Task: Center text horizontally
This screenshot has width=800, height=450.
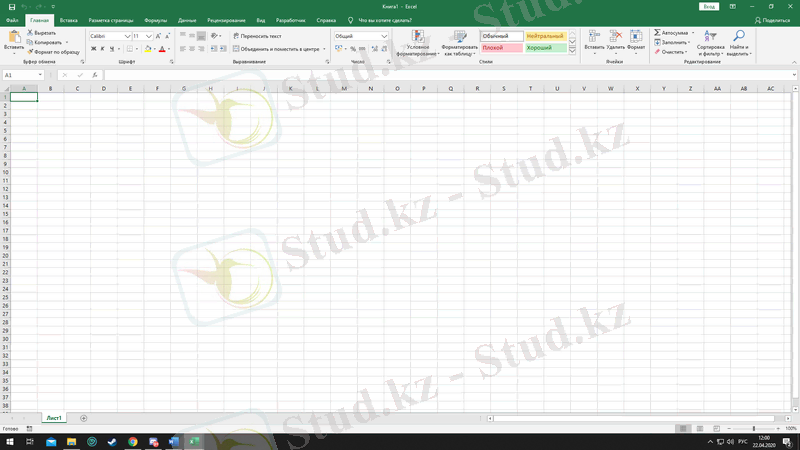Action: click(x=192, y=49)
